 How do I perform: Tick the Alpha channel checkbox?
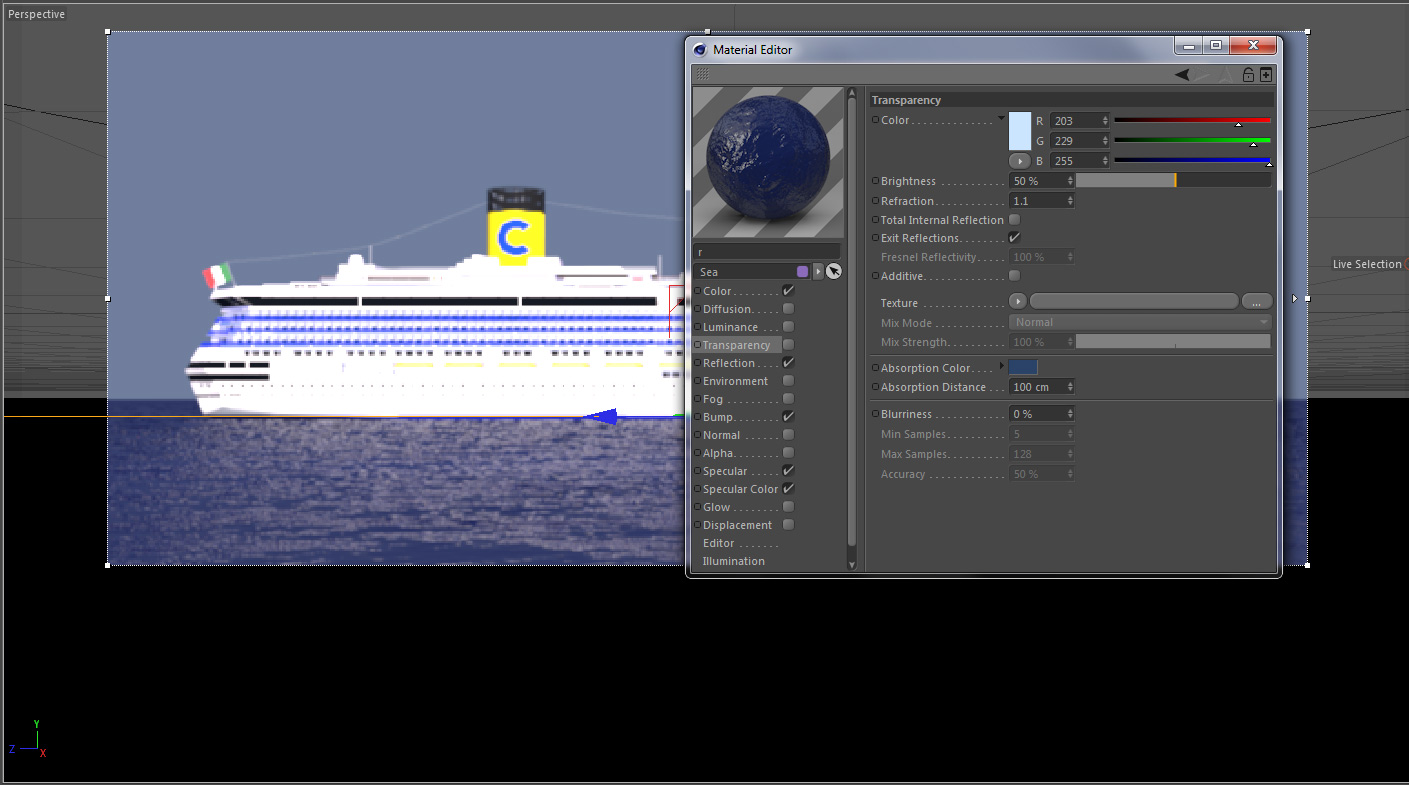pyautogui.click(x=788, y=453)
